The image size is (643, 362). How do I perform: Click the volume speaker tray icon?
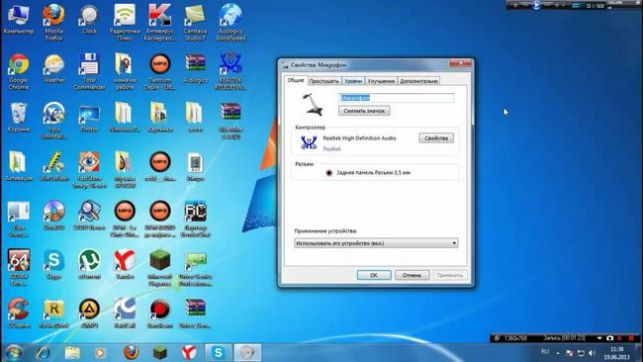[x=592, y=353]
